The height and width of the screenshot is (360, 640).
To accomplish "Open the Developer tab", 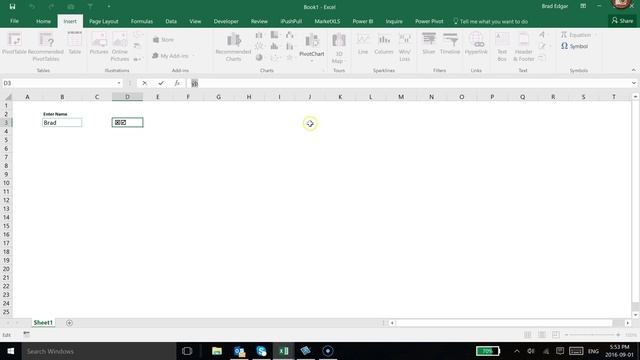I will pos(226,21).
